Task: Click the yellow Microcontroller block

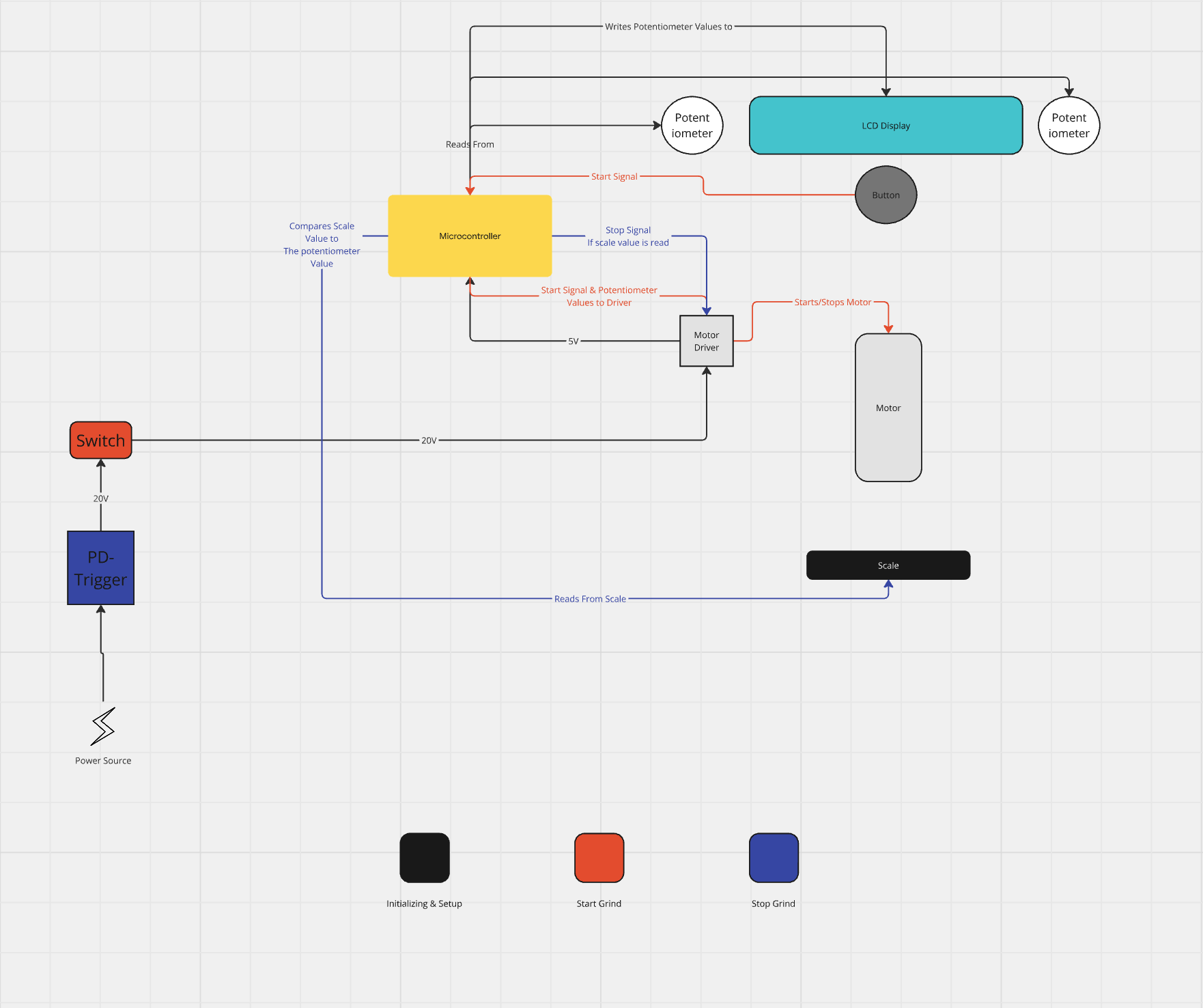Action: tap(470, 236)
